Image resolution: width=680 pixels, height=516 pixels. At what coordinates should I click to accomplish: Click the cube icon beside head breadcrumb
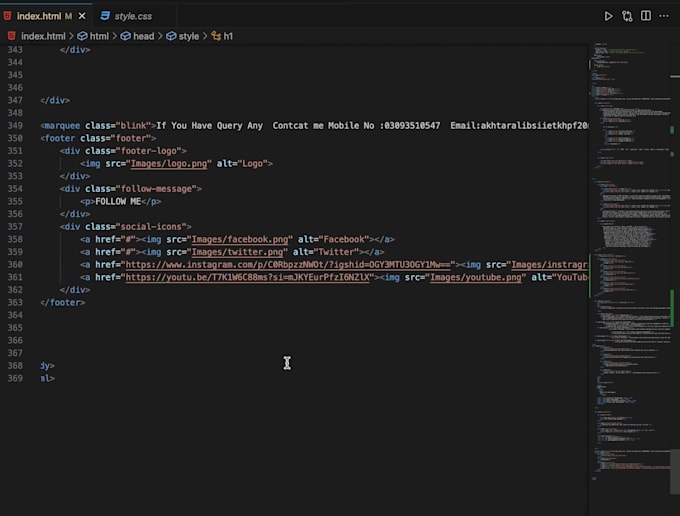[125, 36]
